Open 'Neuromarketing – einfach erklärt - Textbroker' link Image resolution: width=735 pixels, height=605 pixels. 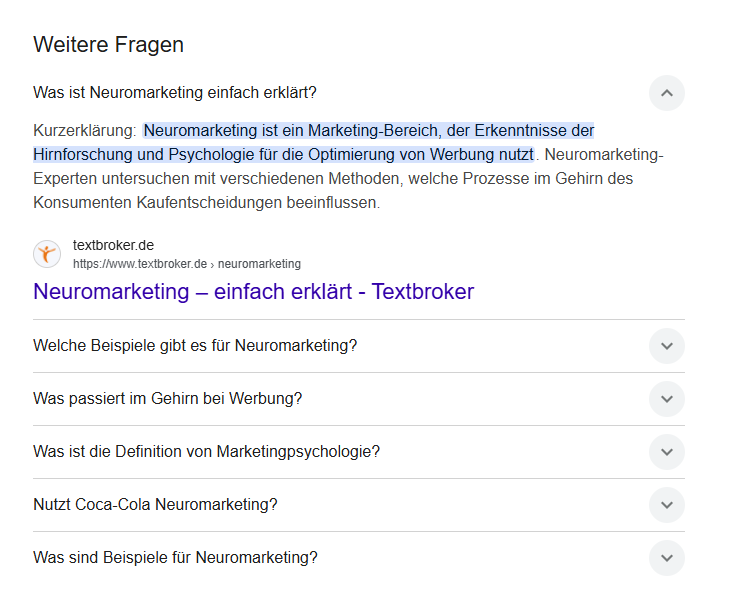click(x=254, y=291)
